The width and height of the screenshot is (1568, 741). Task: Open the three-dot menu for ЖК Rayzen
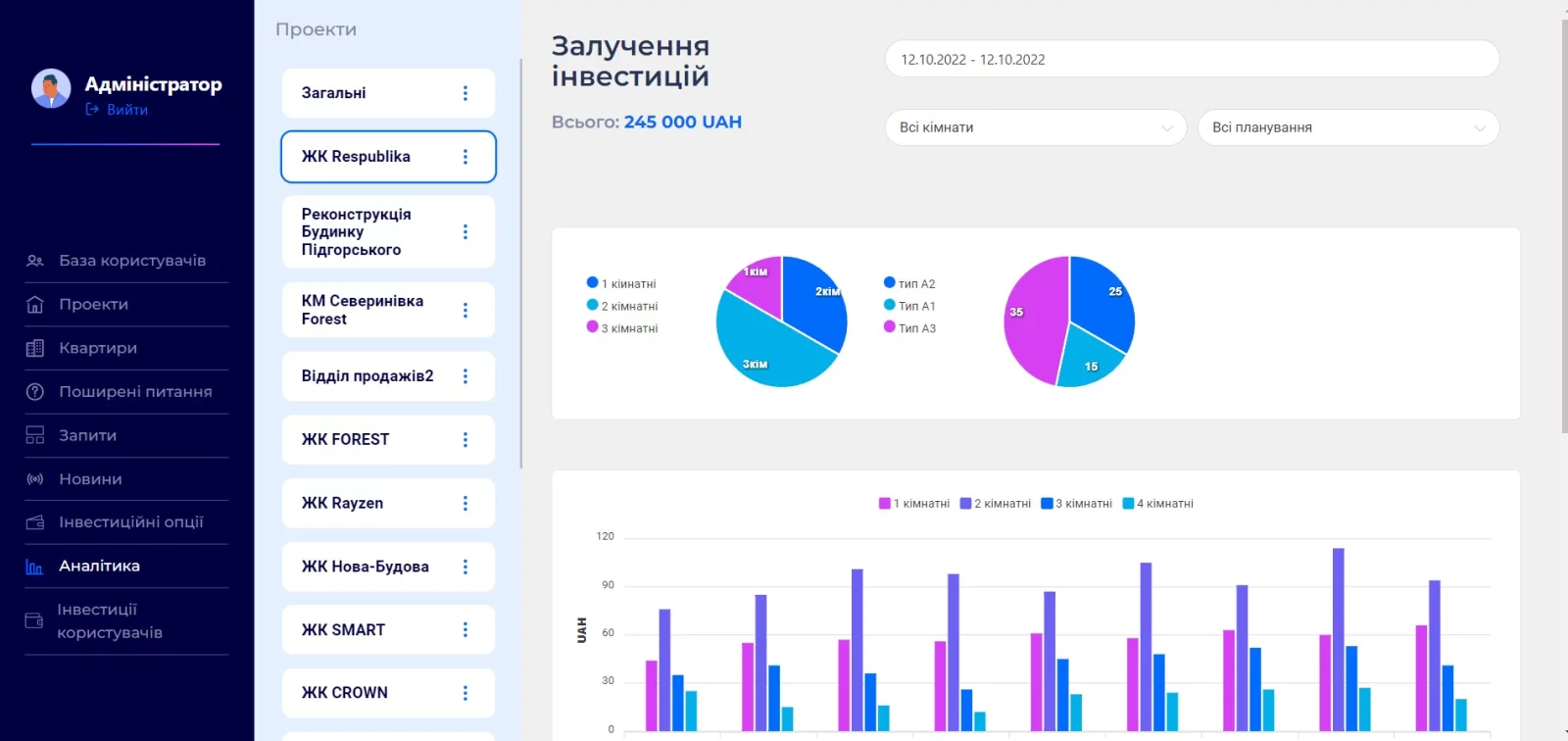tap(465, 504)
